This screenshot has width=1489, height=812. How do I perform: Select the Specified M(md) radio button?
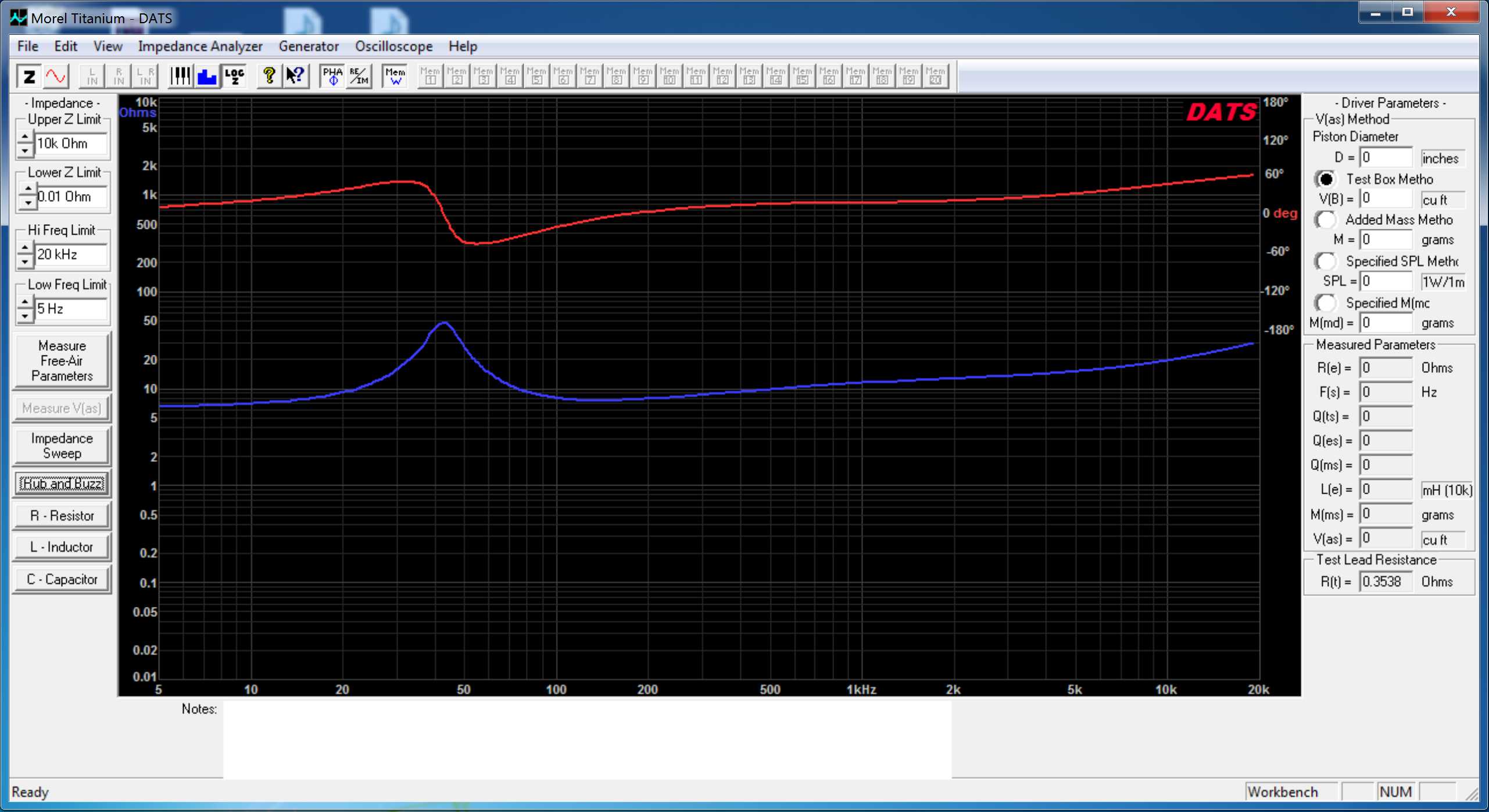pos(1326,303)
